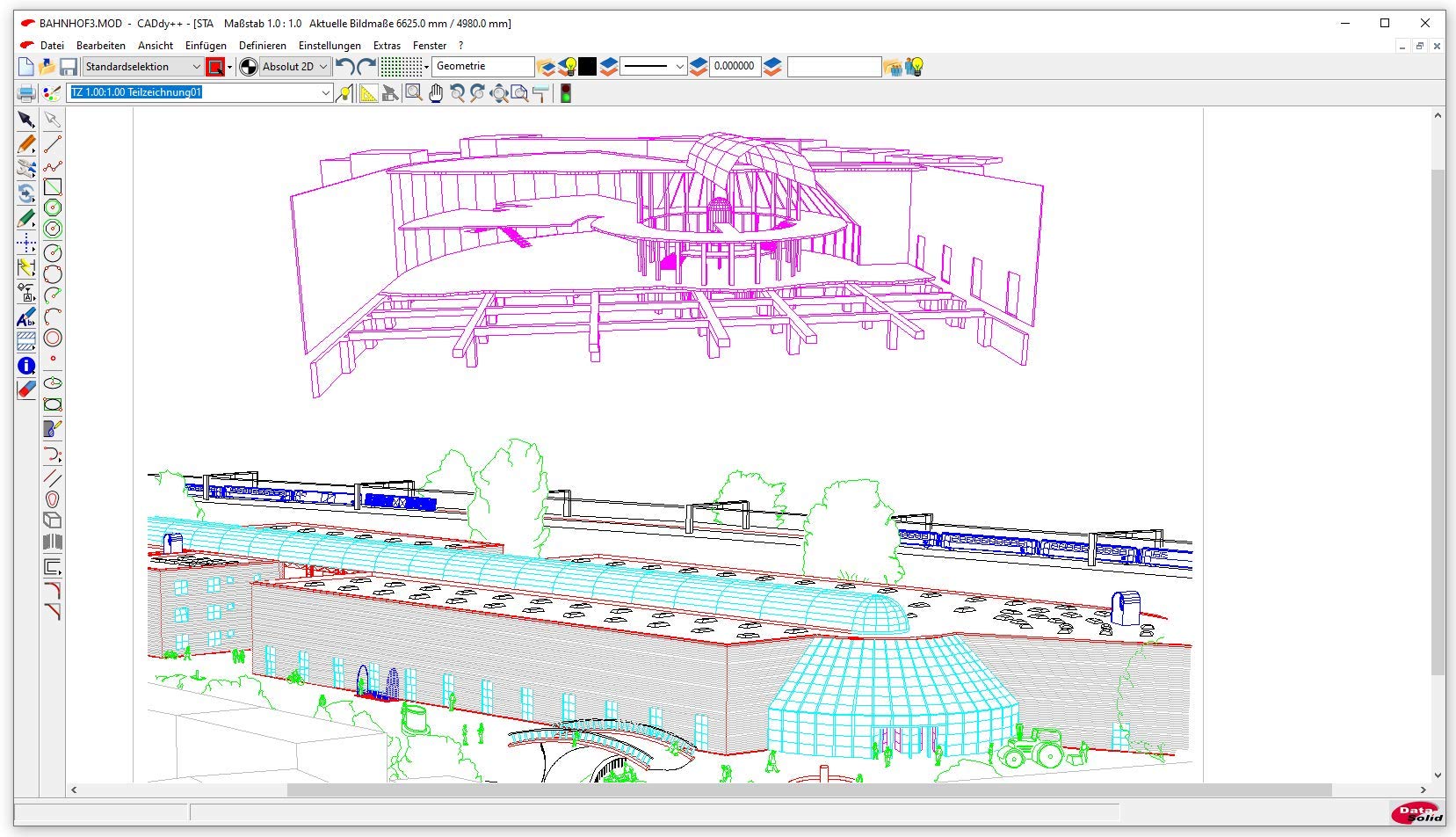Print the drawing with the printer icon
The width and height of the screenshot is (1456, 837).
click(26, 93)
